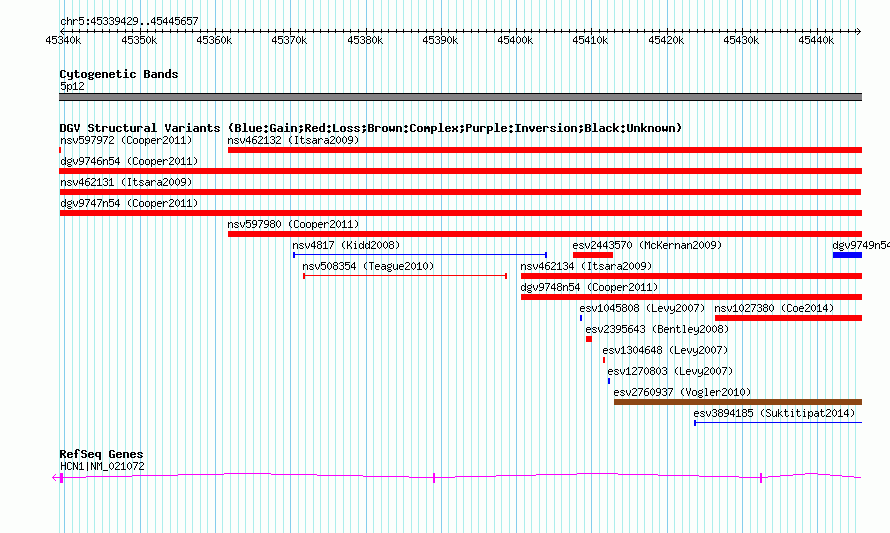
Task: Click the 45440k ruler tick label
Action: click(816, 40)
